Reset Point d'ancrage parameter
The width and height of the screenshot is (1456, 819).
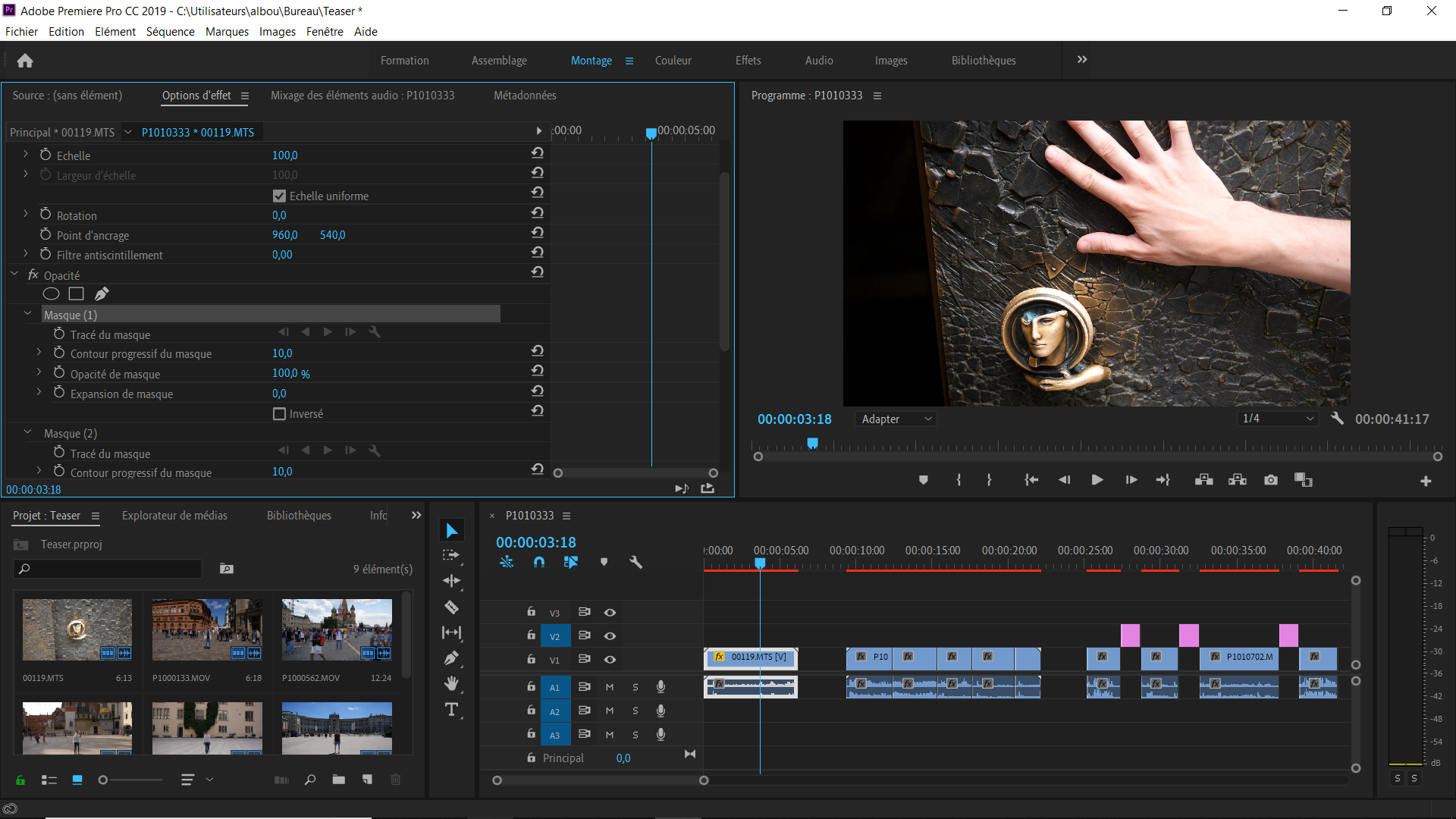(x=538, y=233)
